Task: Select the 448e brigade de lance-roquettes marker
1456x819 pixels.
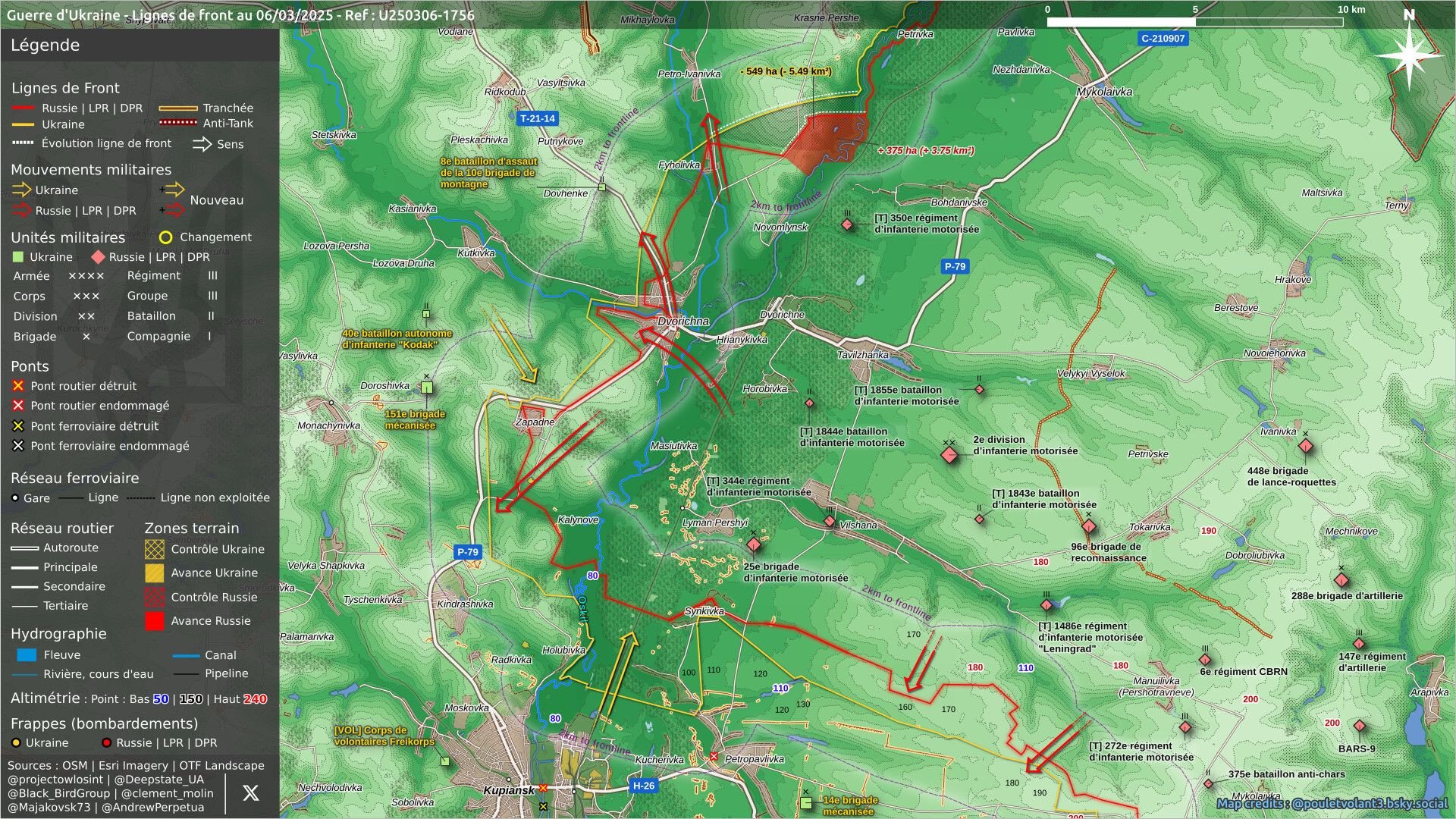Action: [1306, 446]
